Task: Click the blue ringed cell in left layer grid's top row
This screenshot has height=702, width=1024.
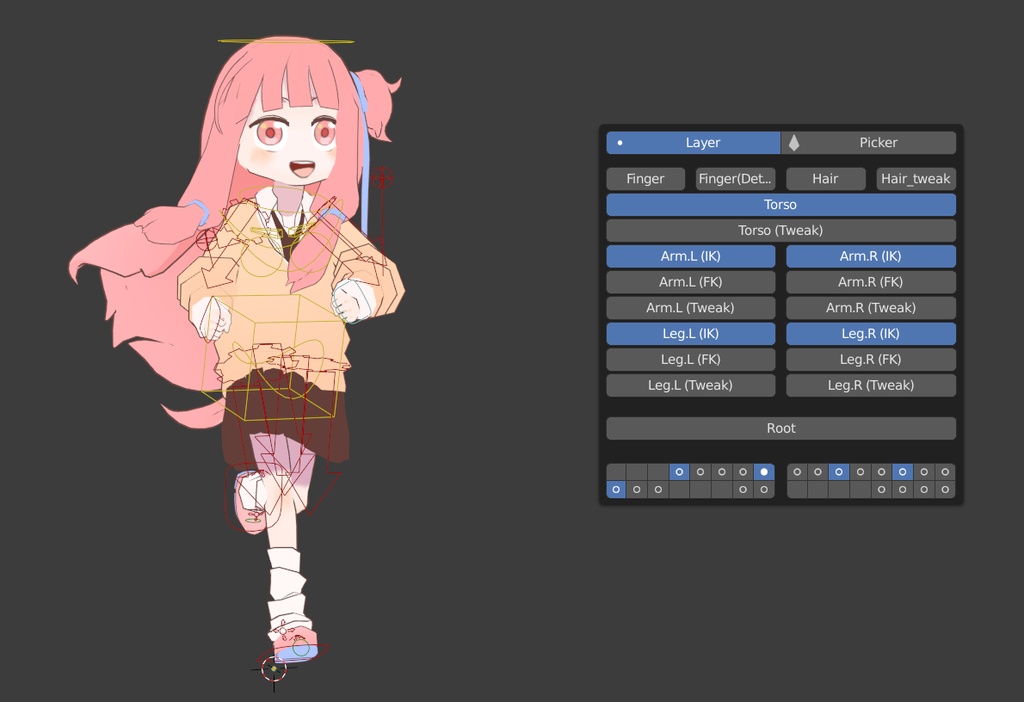Action: click(x=680, y=472)
